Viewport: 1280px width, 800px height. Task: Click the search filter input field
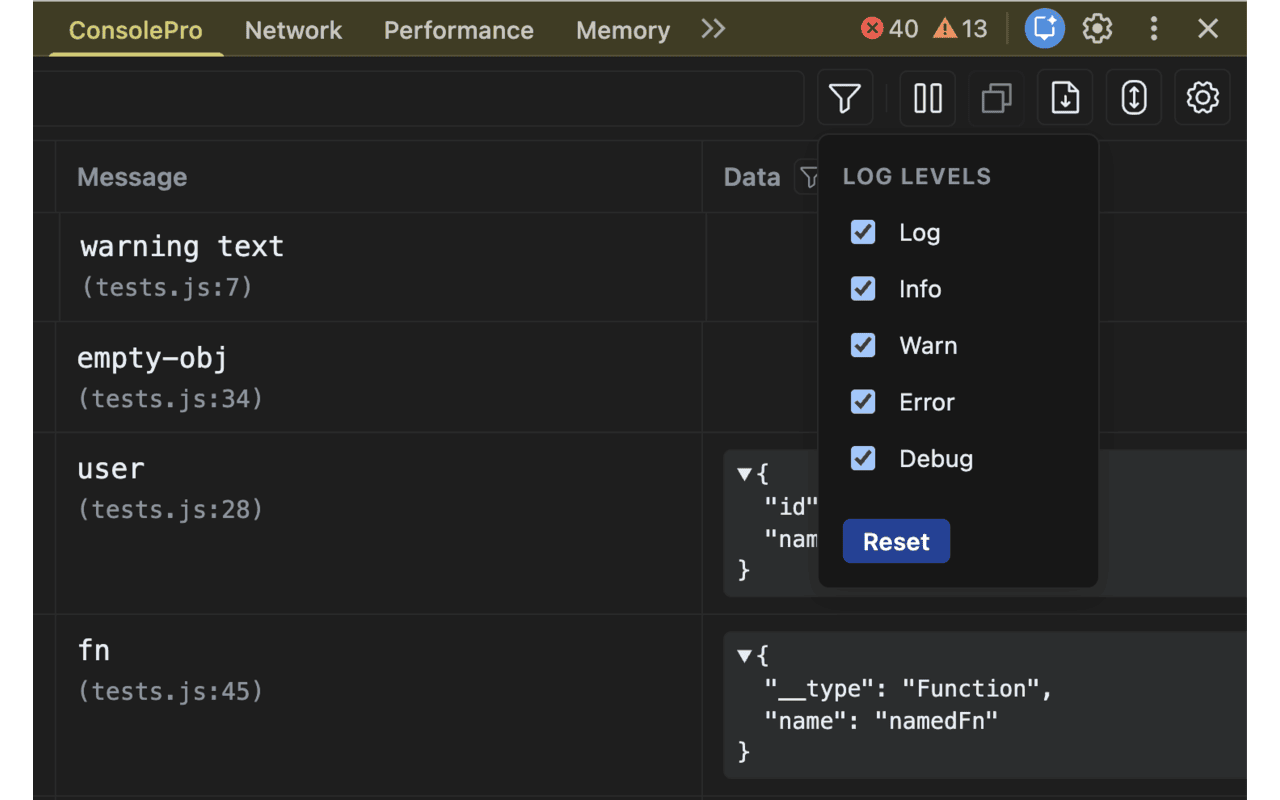tap(418, 98)
